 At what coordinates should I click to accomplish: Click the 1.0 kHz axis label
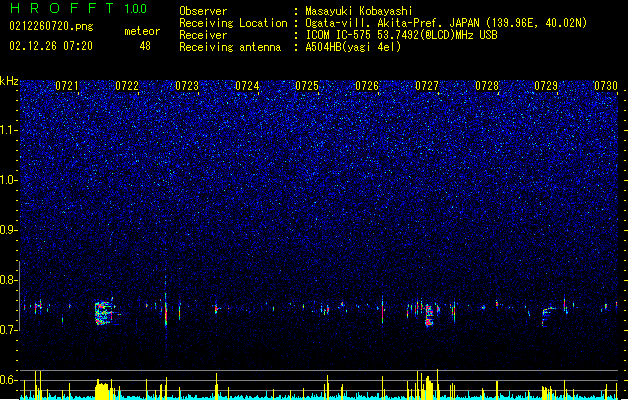click(x=9, y=180)
